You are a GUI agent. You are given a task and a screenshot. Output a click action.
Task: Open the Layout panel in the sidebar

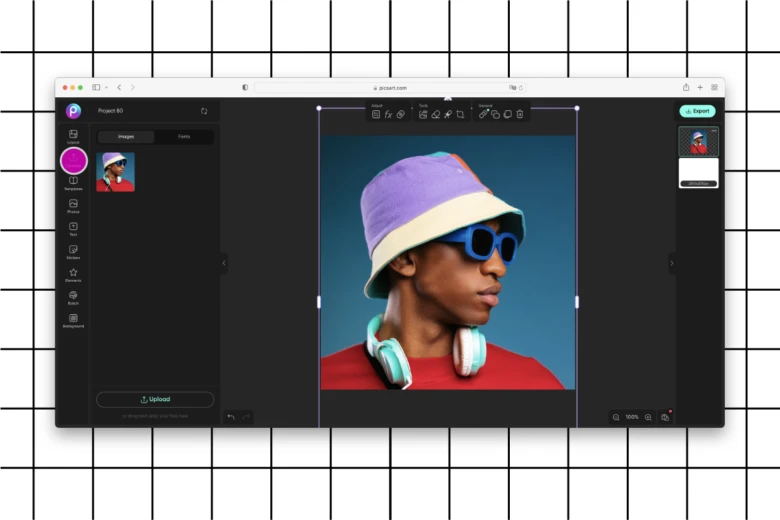pos(73,135)
